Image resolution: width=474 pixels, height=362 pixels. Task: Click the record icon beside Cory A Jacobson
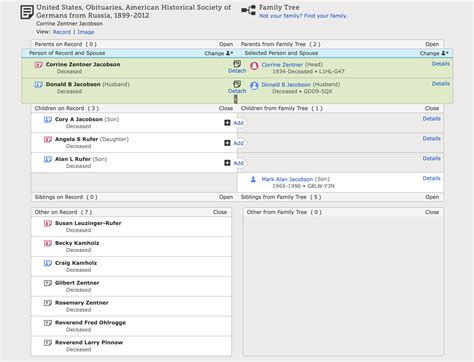pos(48,119)
